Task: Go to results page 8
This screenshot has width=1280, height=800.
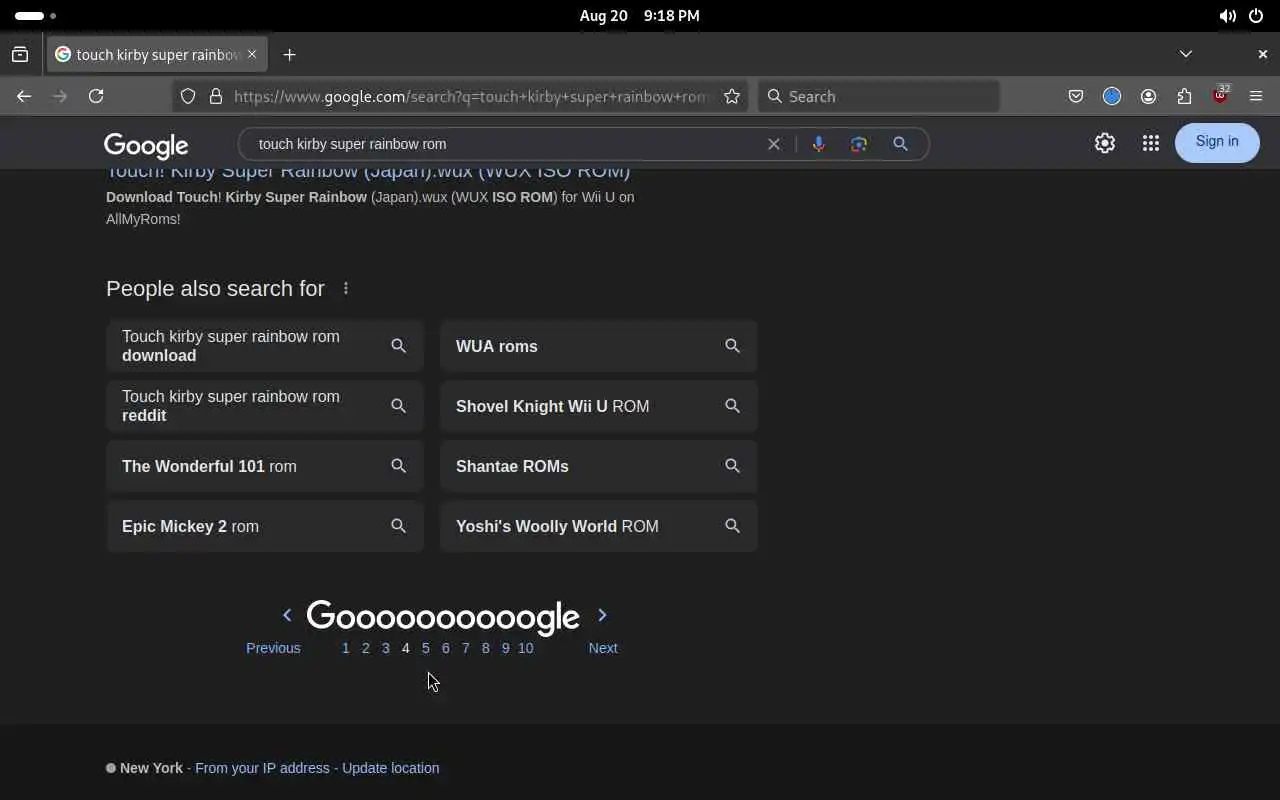Action: point(486,648)
